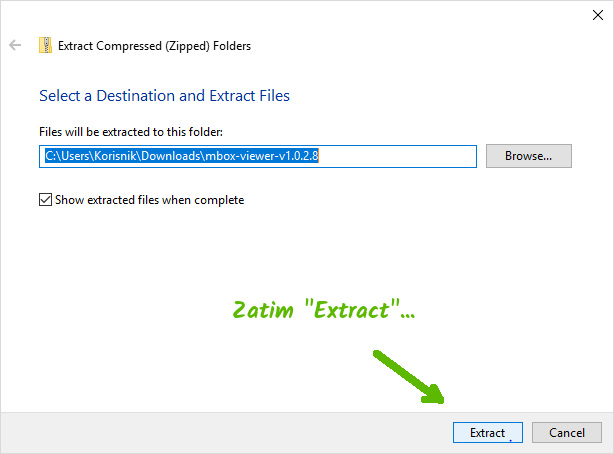This screenshot has height=454, width=614.
Task: Click the back arrow in the dialog header
Action: coord(15,45)
